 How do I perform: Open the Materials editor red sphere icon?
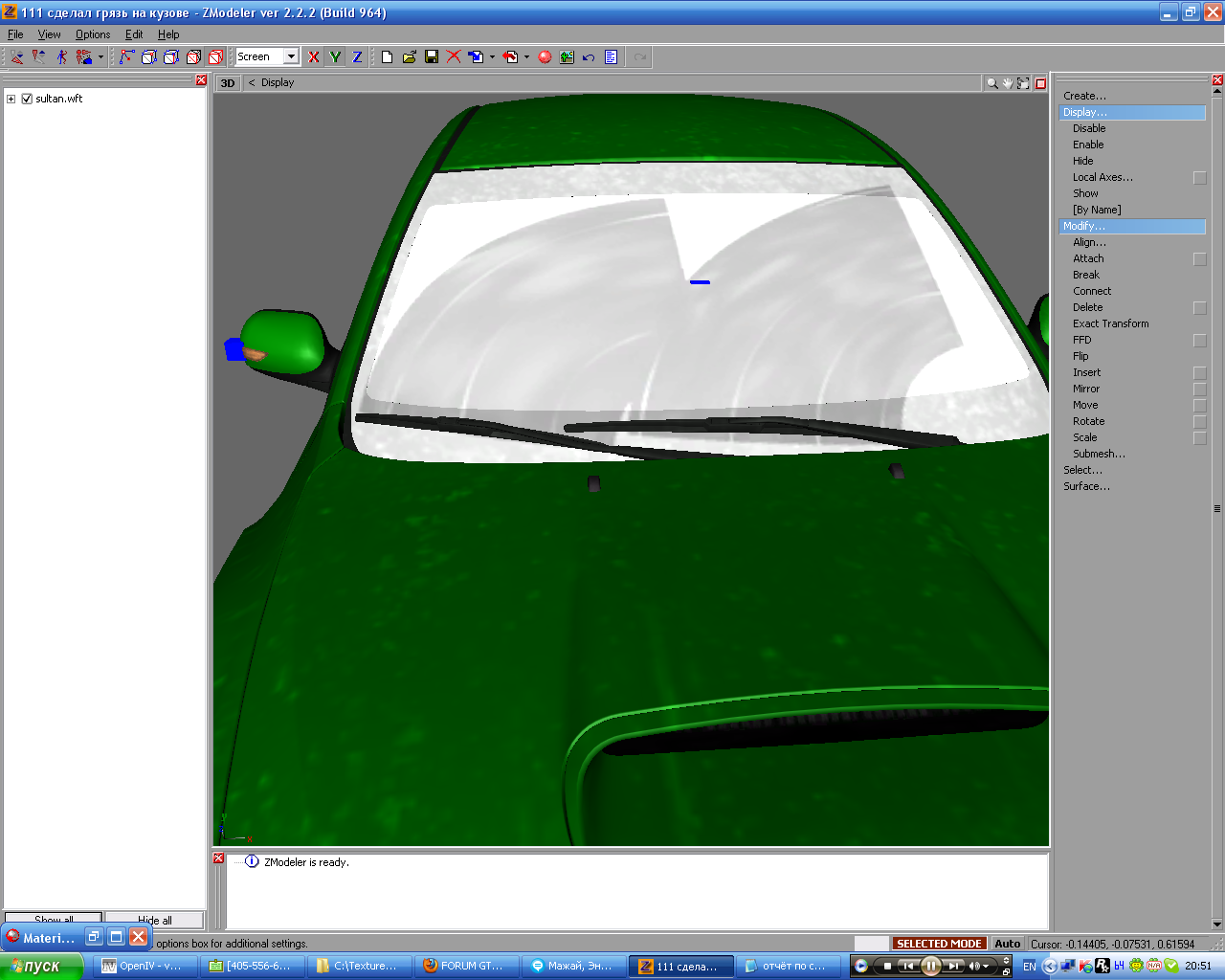click(545, 57)
